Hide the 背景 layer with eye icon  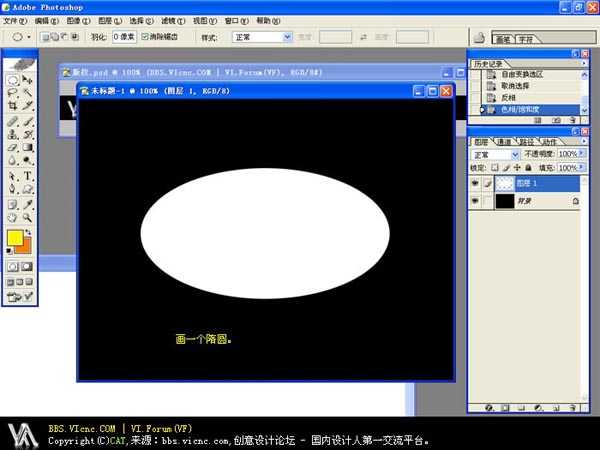[x=476, y=201]
